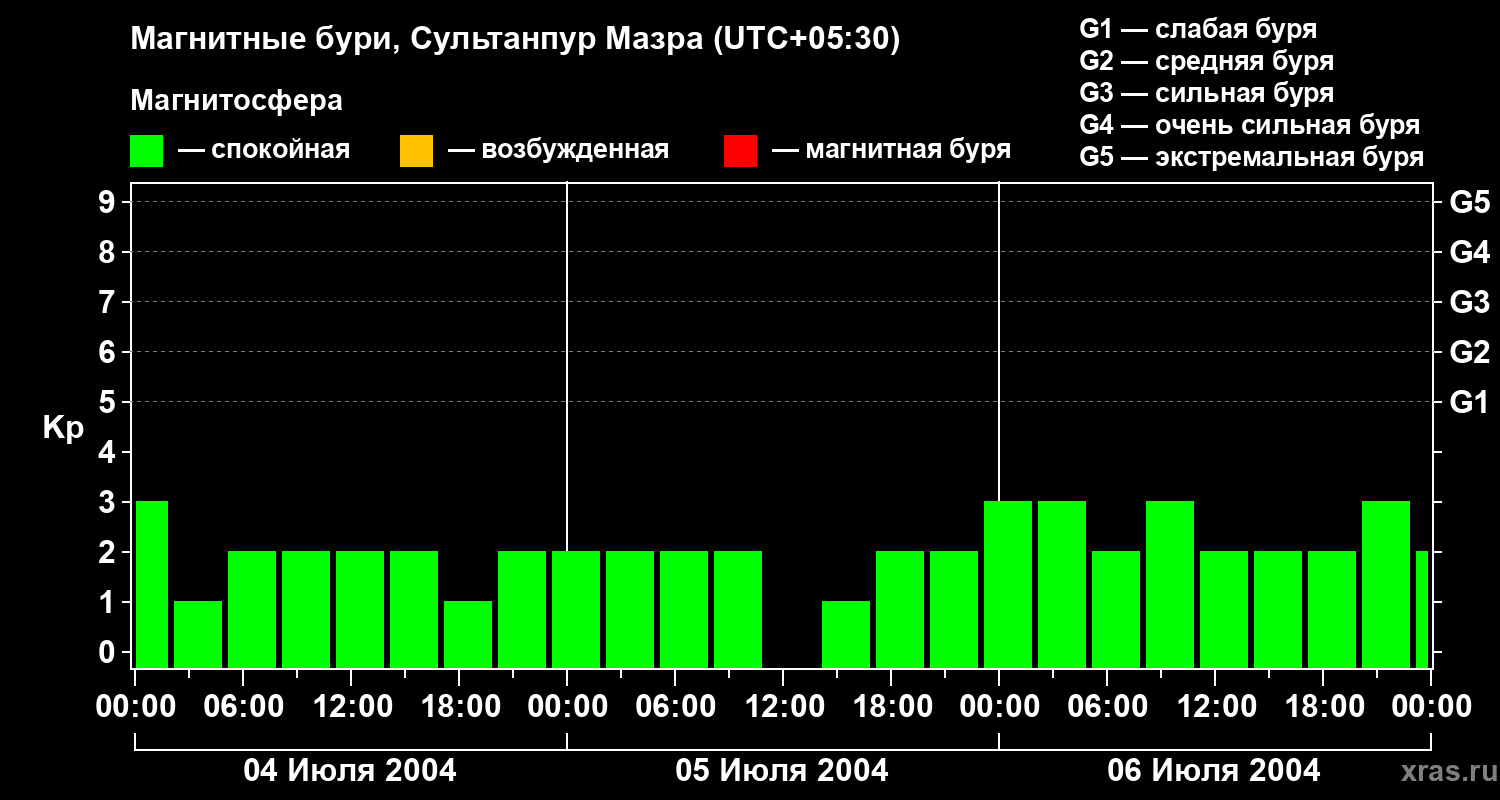Click the narrow Kp 3 bar starting 04 July
This screenshot has height=800, width=1500.
coord(152,584)
